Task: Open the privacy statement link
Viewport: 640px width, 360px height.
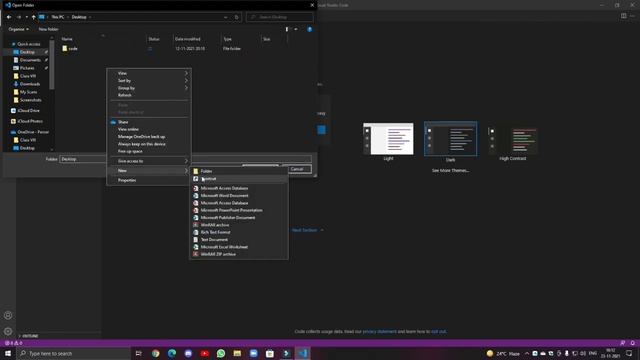Action: 379,331
